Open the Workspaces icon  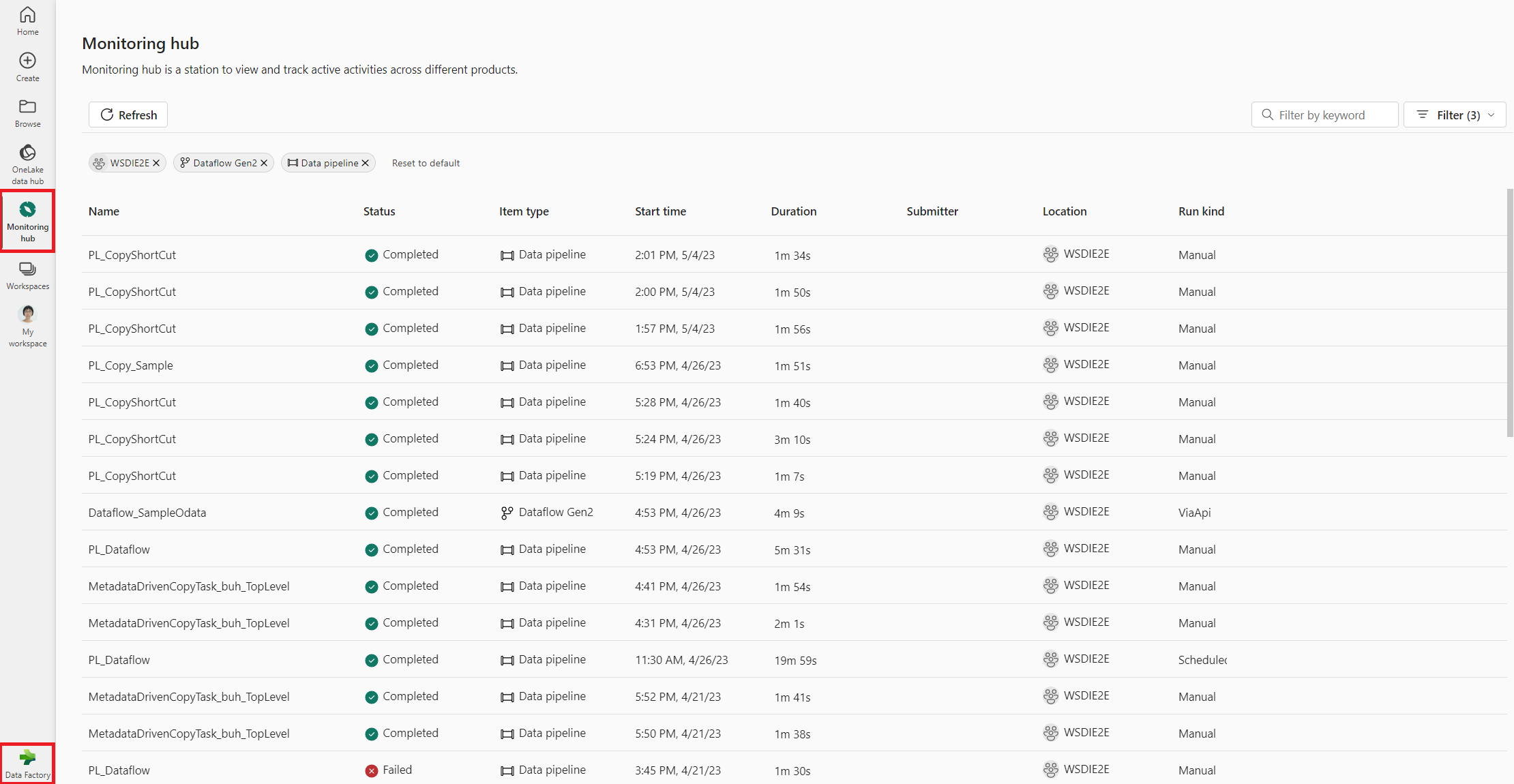click(x=27, y=275)
